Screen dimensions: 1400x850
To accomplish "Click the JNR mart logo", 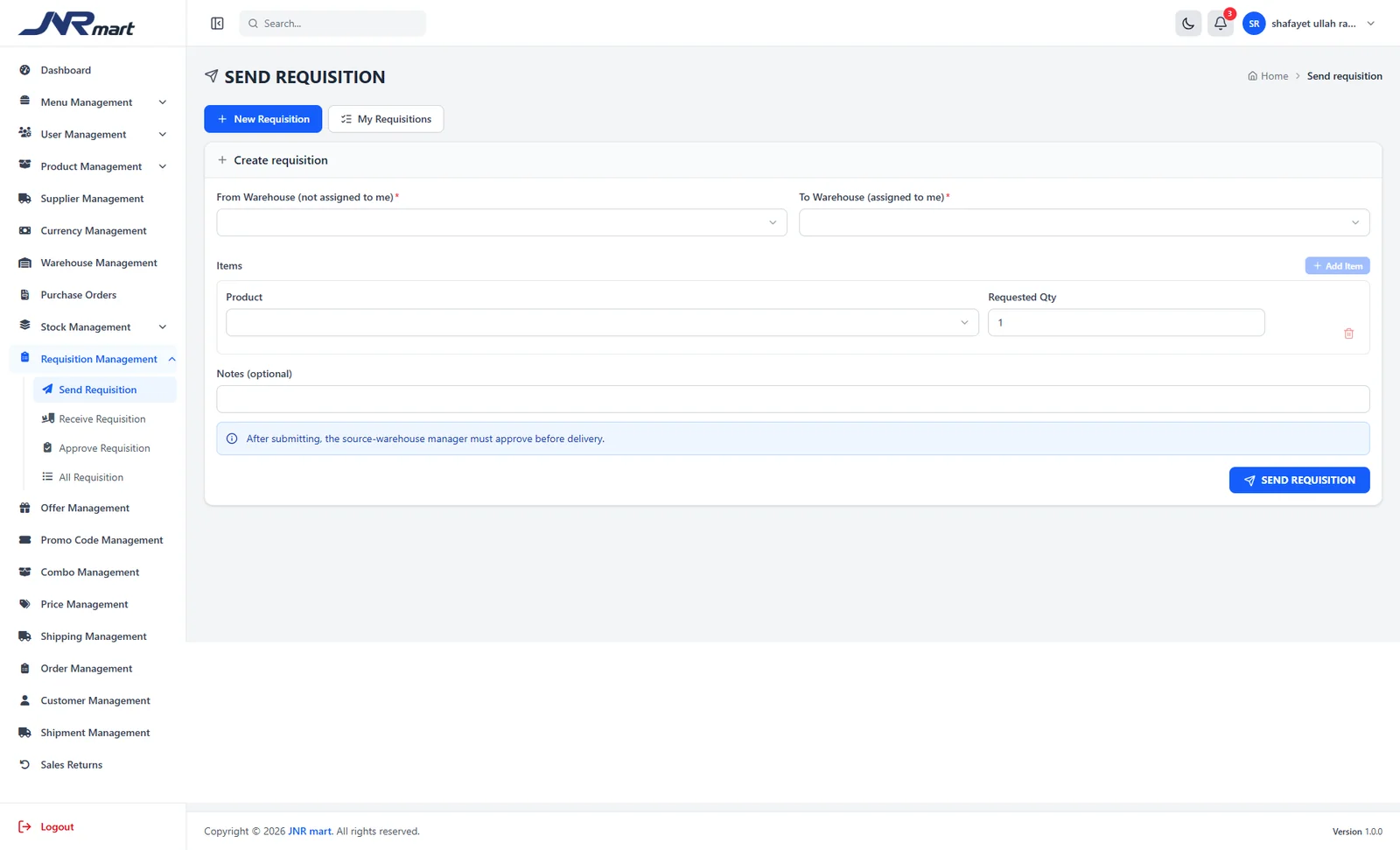I will tap(77, 24).
